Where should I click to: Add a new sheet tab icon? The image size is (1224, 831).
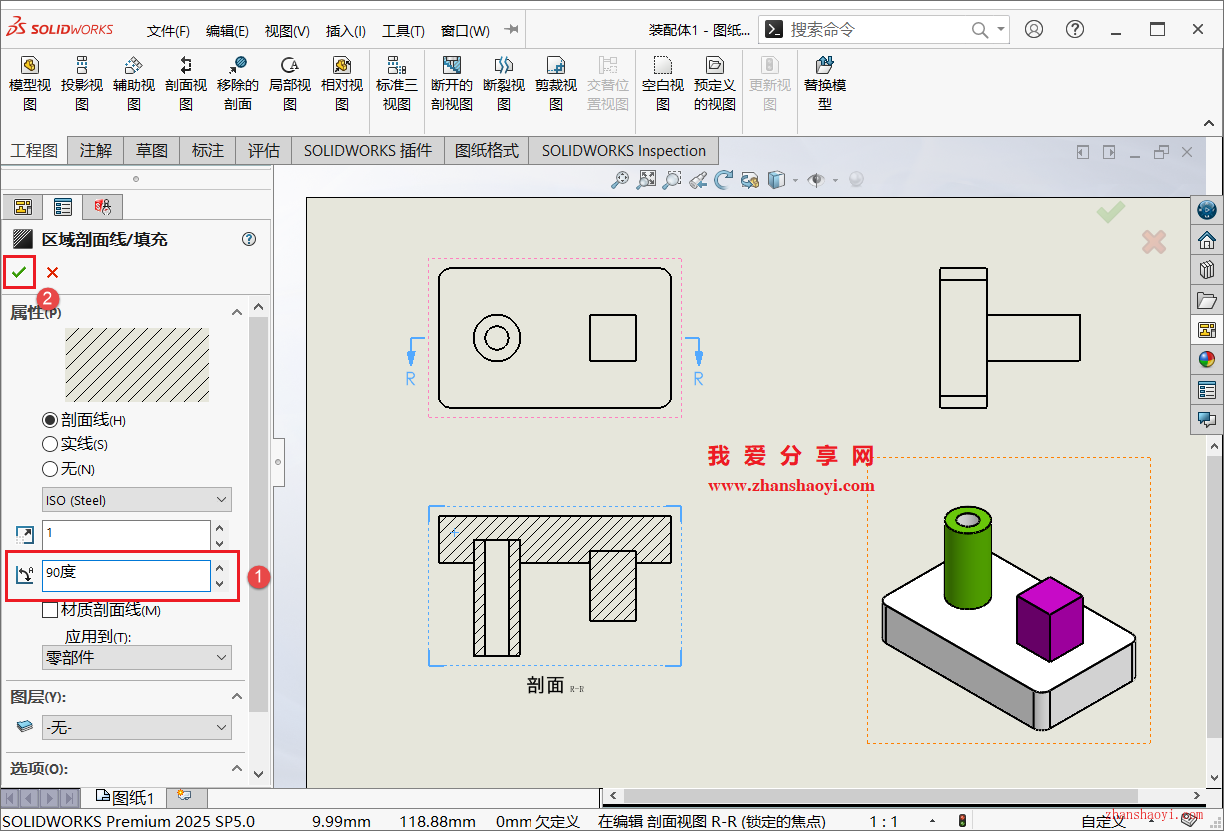(184, 796)
